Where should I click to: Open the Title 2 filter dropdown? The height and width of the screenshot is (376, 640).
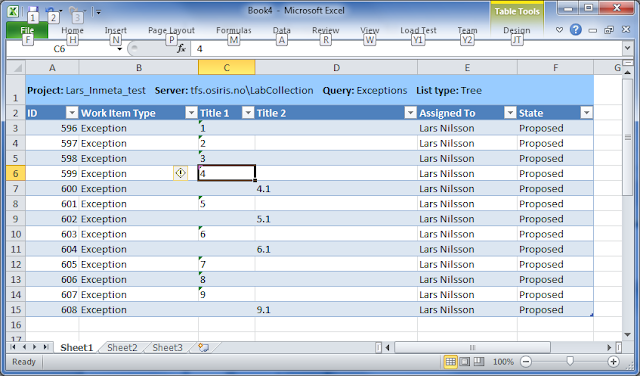410,113
